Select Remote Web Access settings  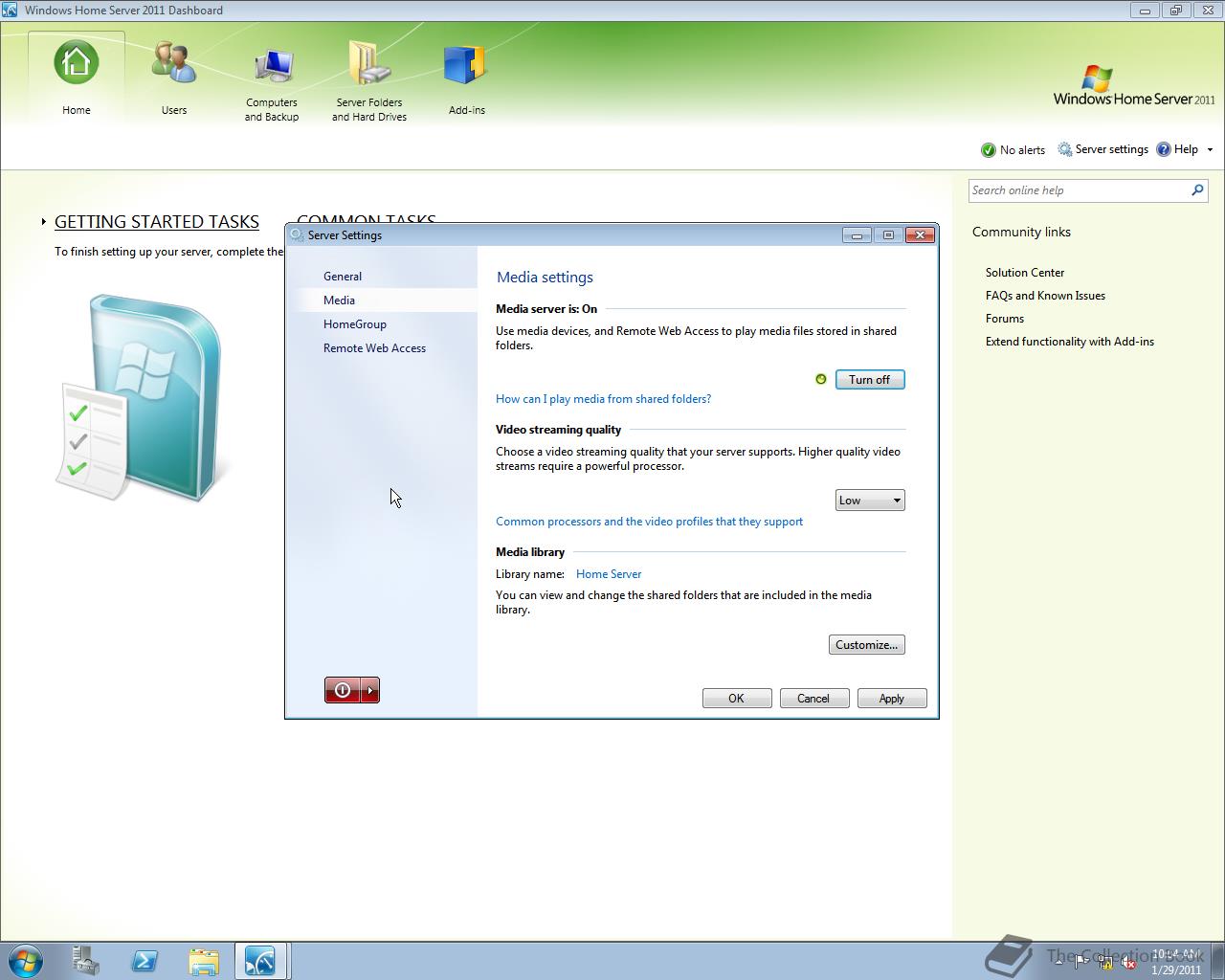[374, 348]
